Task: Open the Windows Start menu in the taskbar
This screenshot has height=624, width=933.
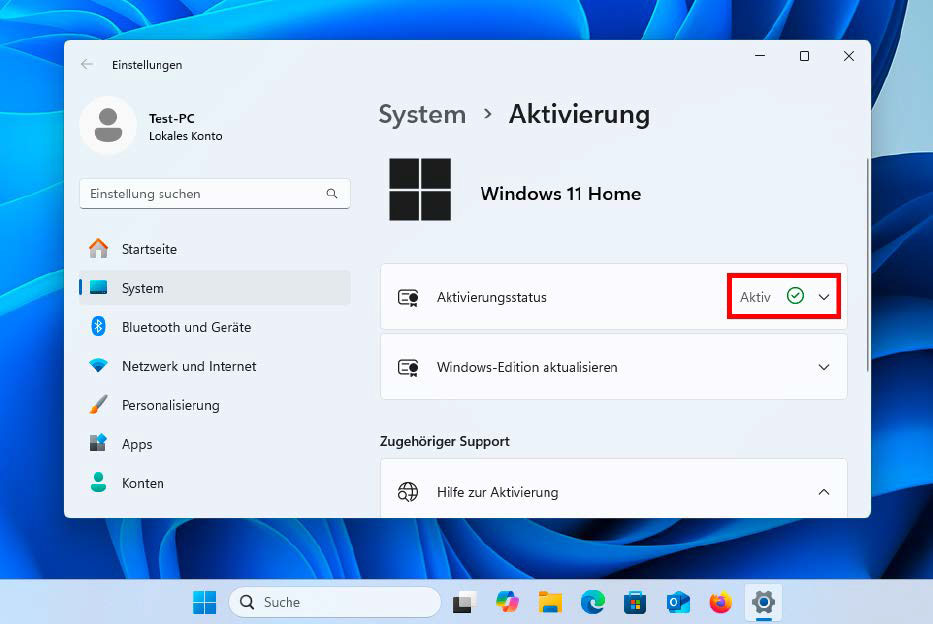Action: (205, 603)
